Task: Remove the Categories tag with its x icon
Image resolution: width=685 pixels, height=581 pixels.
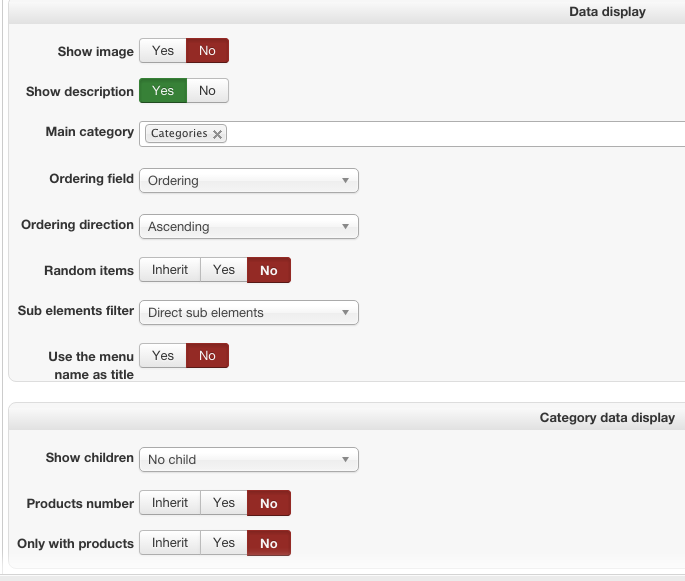Action: 217,134
